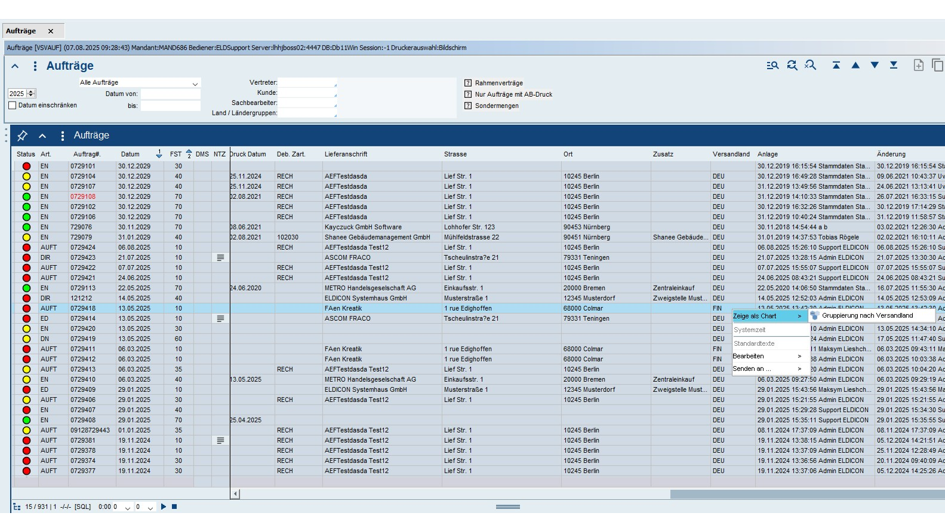Jump to first record arrow icon
This screenshot has width=945, height=532.
click(836, 66)
